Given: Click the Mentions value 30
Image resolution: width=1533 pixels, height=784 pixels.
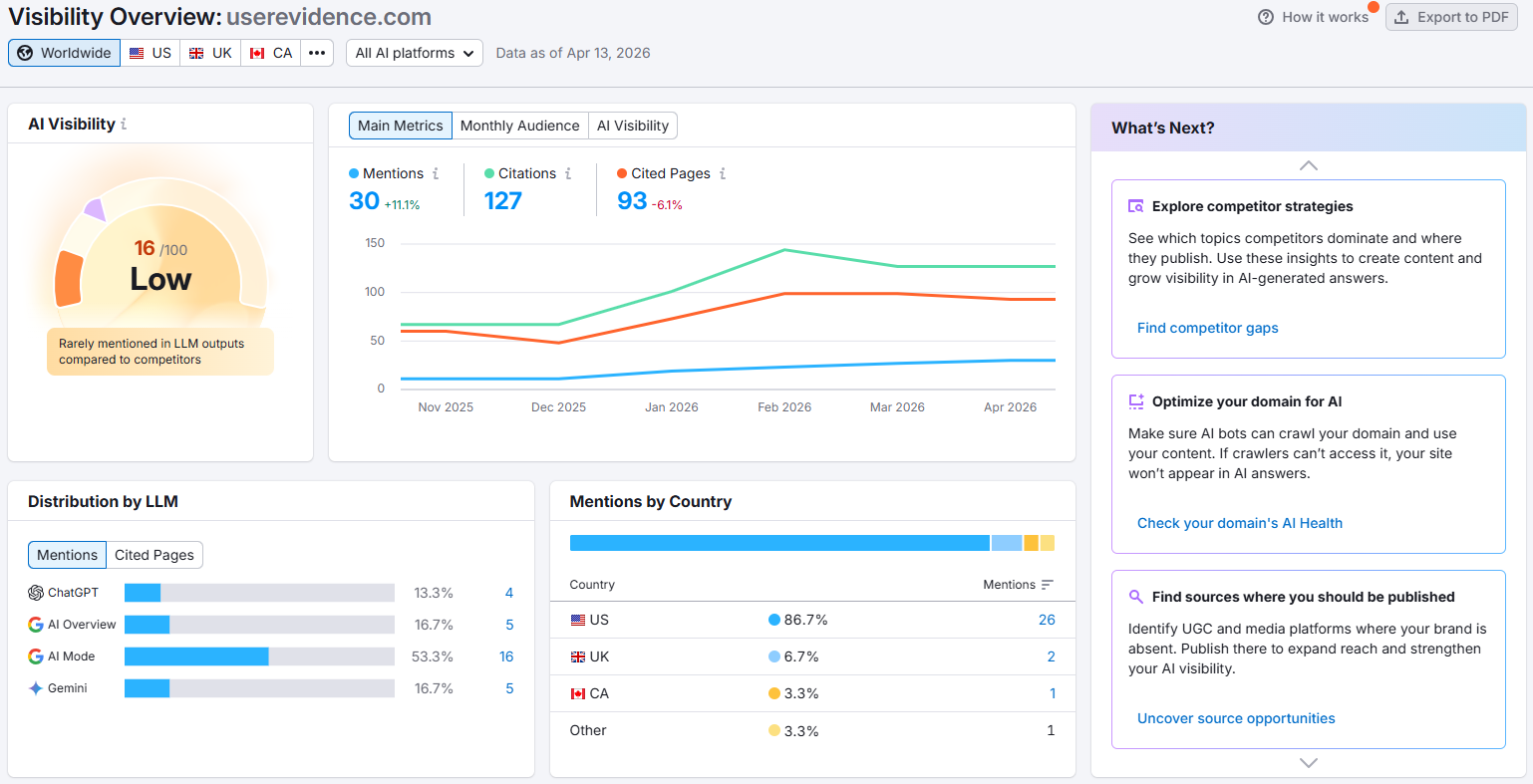Looking at the screenshot, I should point(364,200).
